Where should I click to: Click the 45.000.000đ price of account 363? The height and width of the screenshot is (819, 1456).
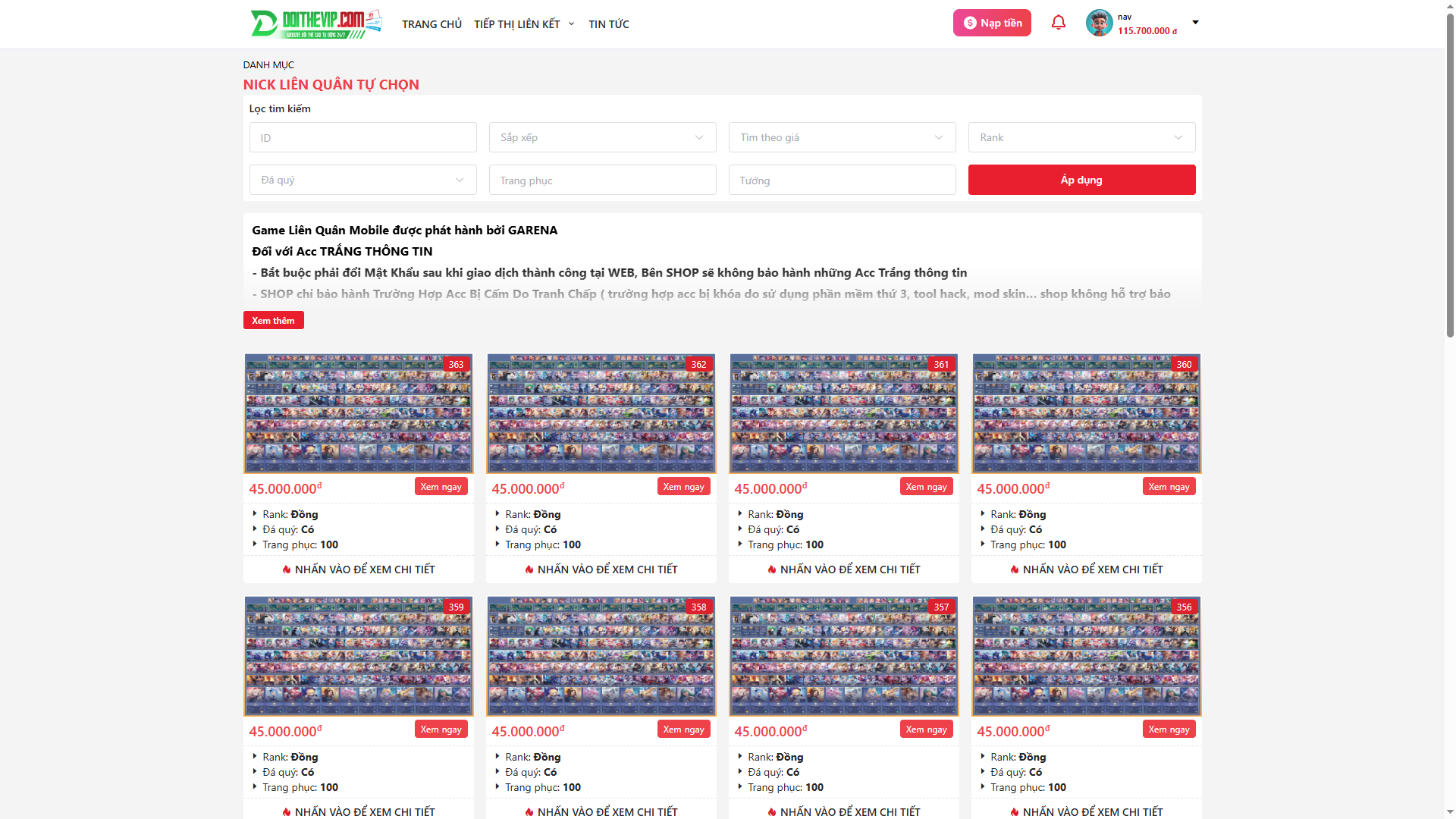[x=286, y=488]
